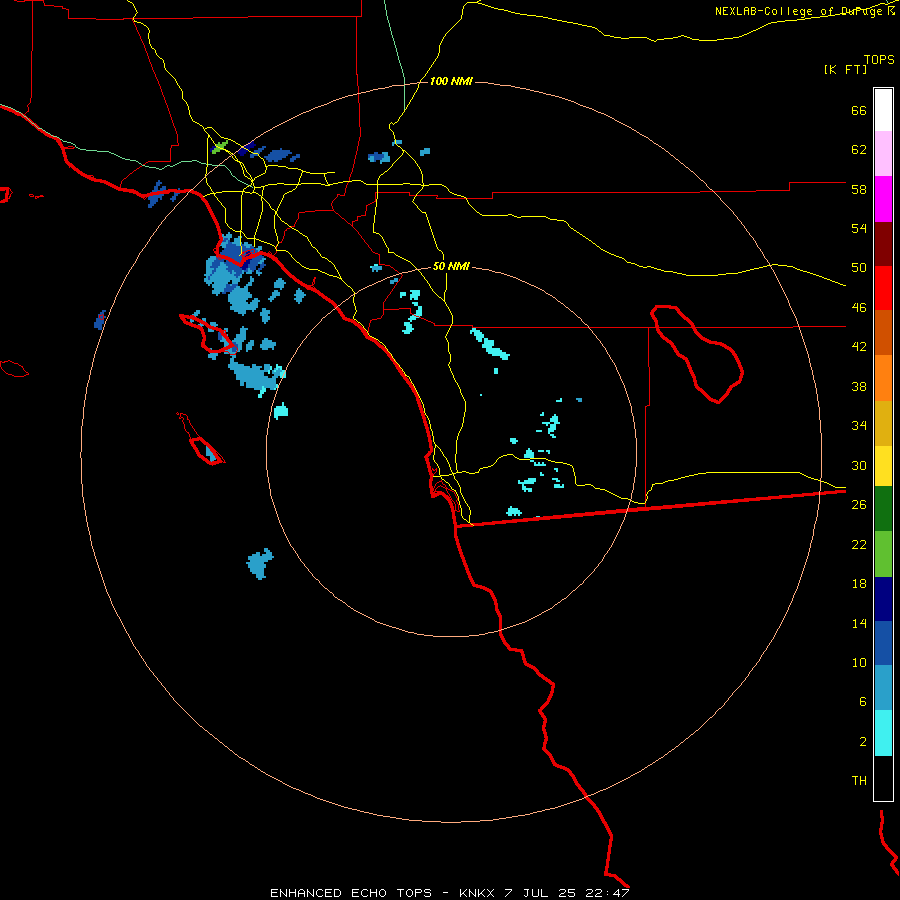Click the bright yellow scale swatch
900x900 pixels.
click(883, 466)
